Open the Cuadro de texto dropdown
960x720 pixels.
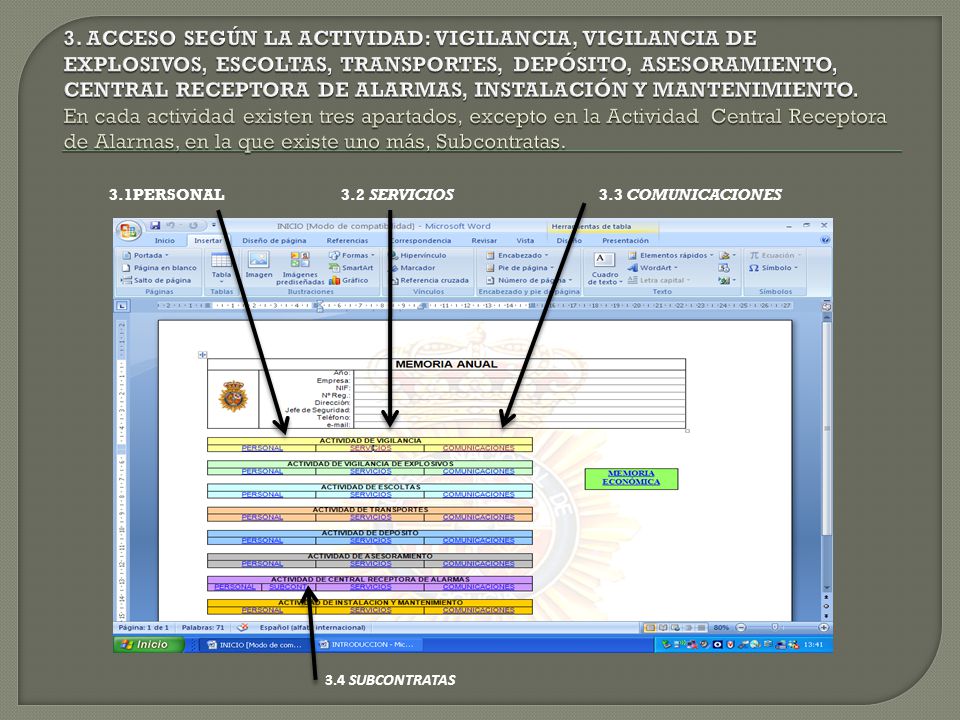pyautogui.click(x=604, y=268)
